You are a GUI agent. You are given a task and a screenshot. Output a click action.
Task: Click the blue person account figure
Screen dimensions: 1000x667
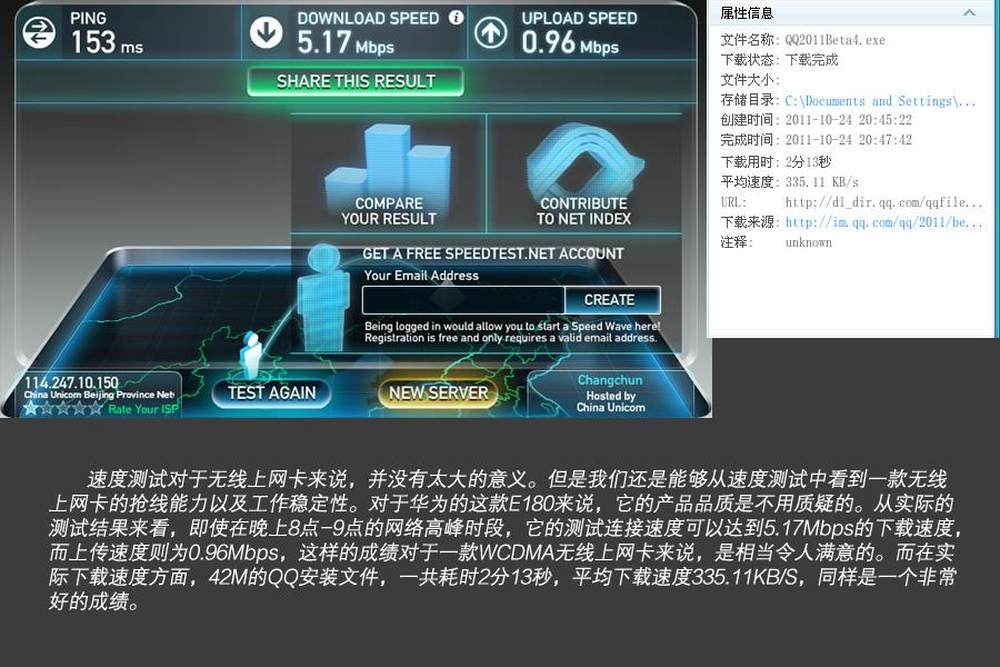coord(323,297)
